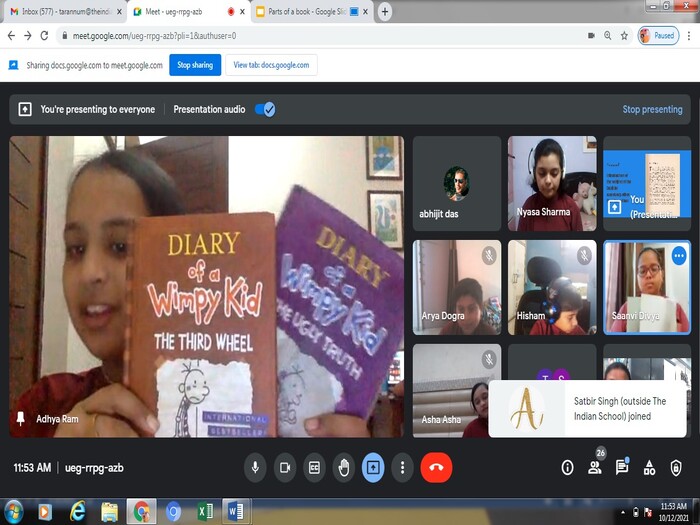
Task: Click the zoom magnifier icon in address bar
Action: tap(608, 36)
